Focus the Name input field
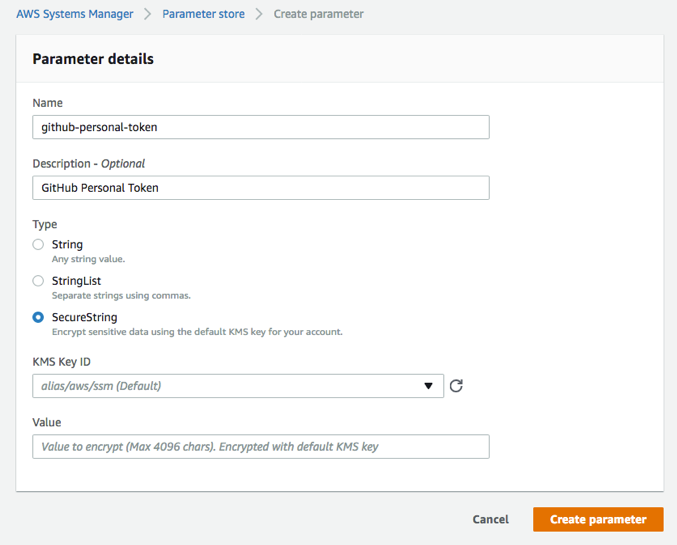 (261, 127)
